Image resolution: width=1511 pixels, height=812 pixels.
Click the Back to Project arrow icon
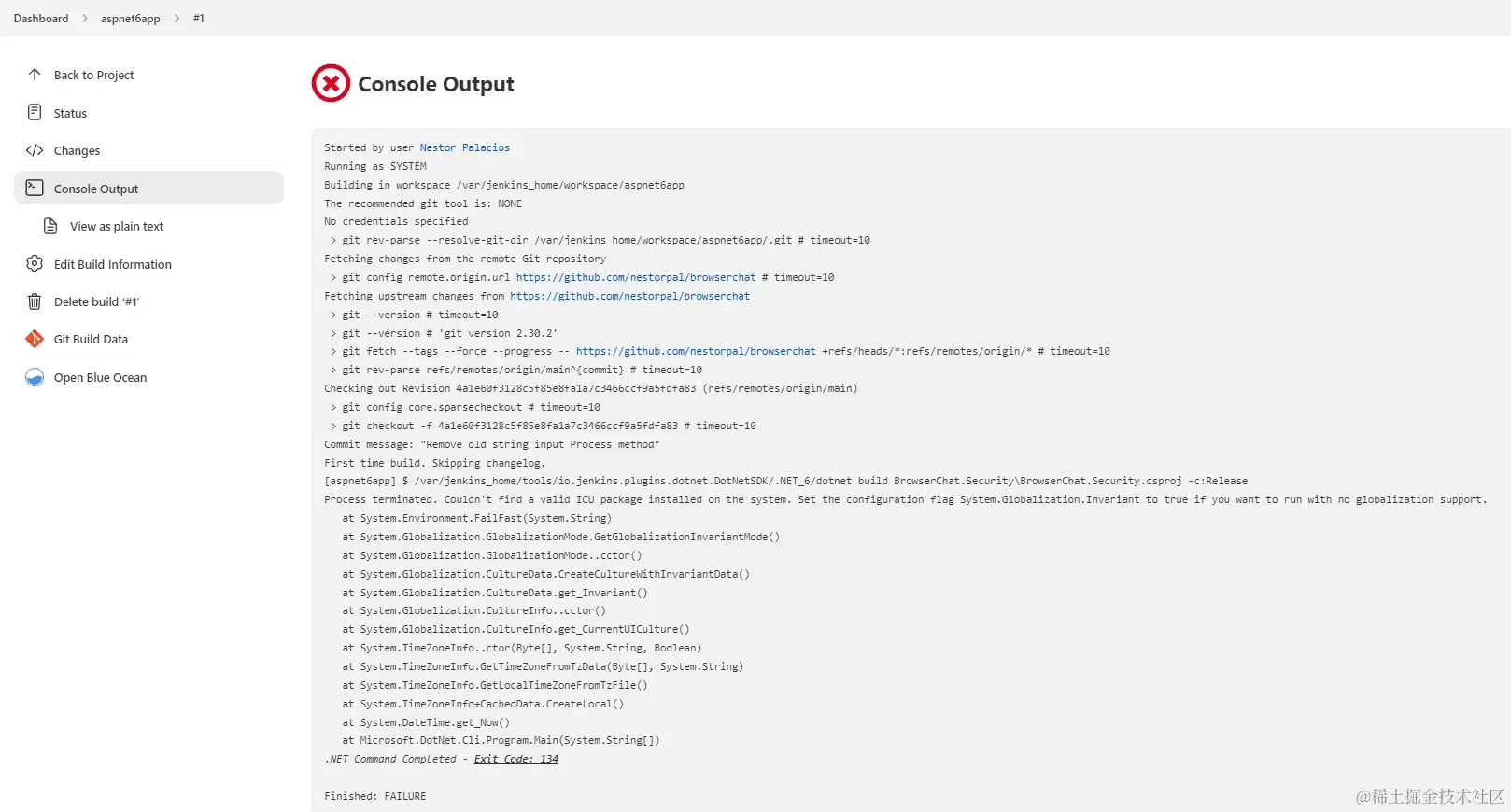[x=35, y=75]
